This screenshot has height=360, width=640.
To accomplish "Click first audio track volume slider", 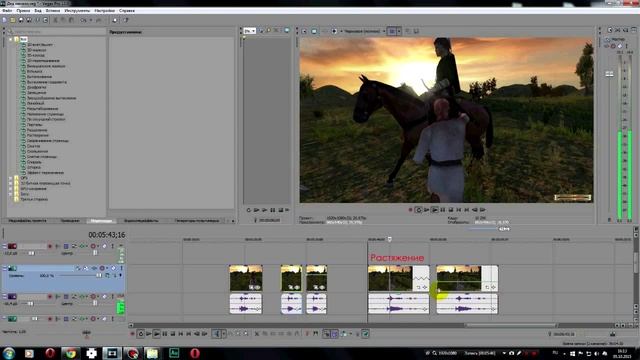I will 31,253.
